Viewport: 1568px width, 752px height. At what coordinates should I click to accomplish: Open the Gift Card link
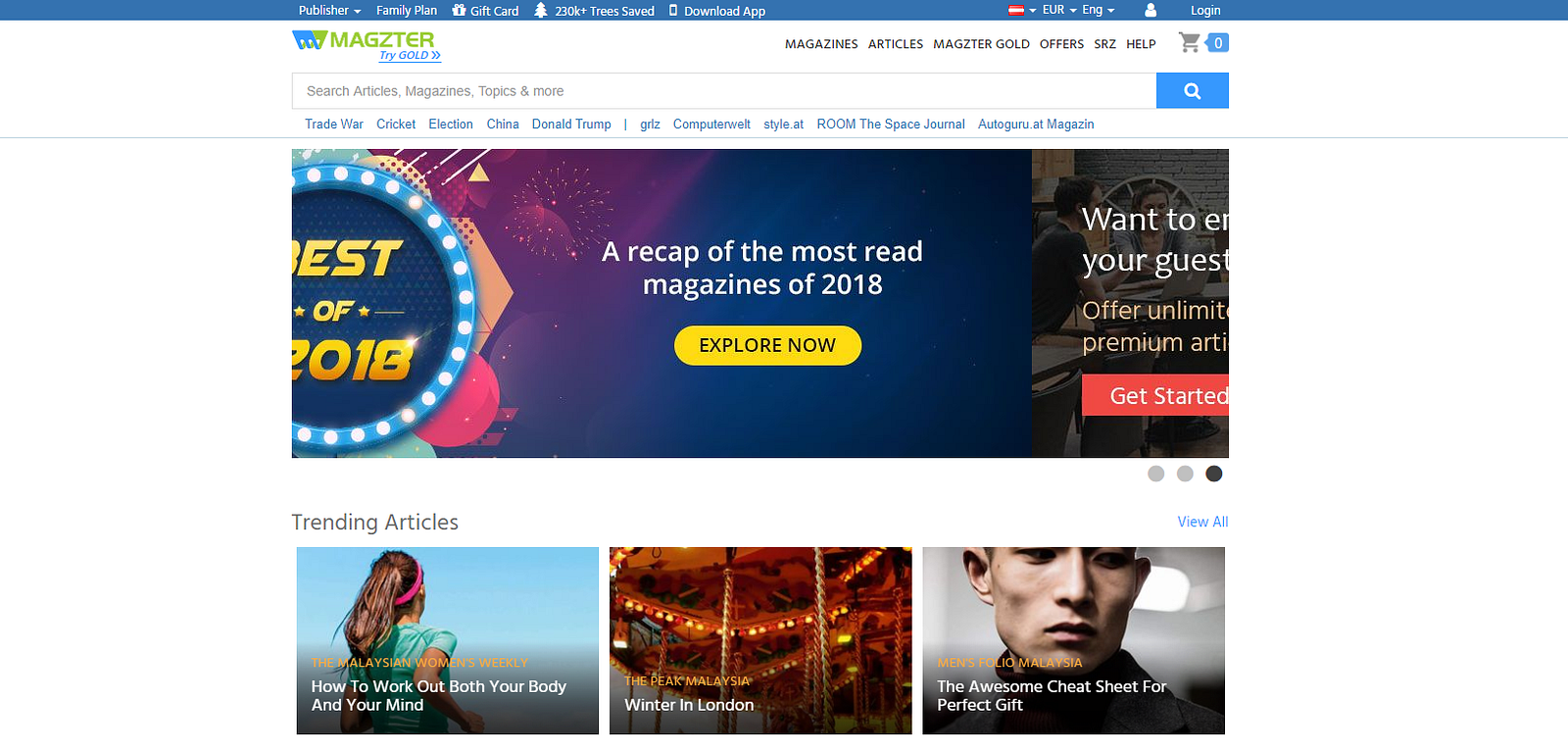coord(494,11)
